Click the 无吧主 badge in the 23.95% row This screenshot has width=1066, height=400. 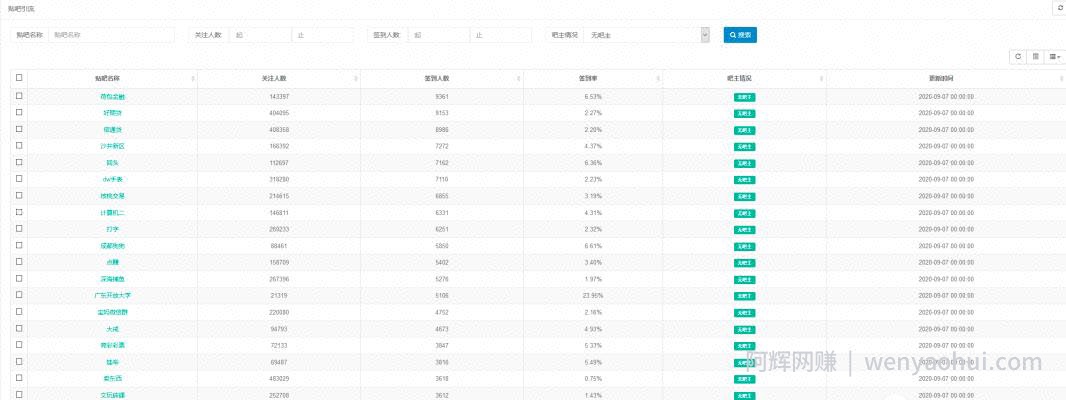[x=744, y=296]
